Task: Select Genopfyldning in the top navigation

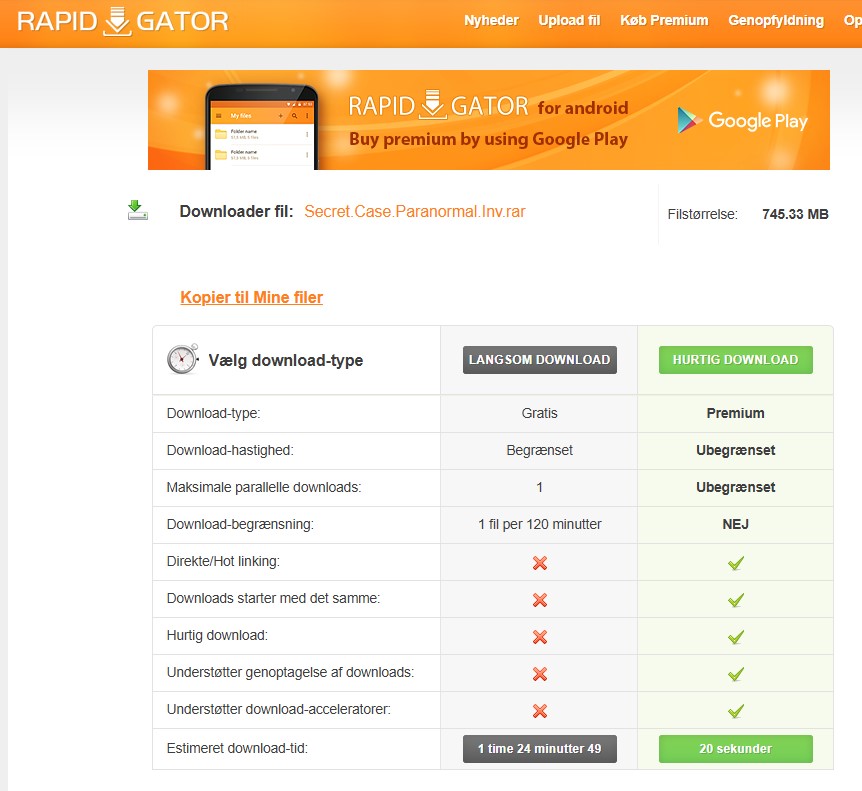Action: (x=776, y=20)
